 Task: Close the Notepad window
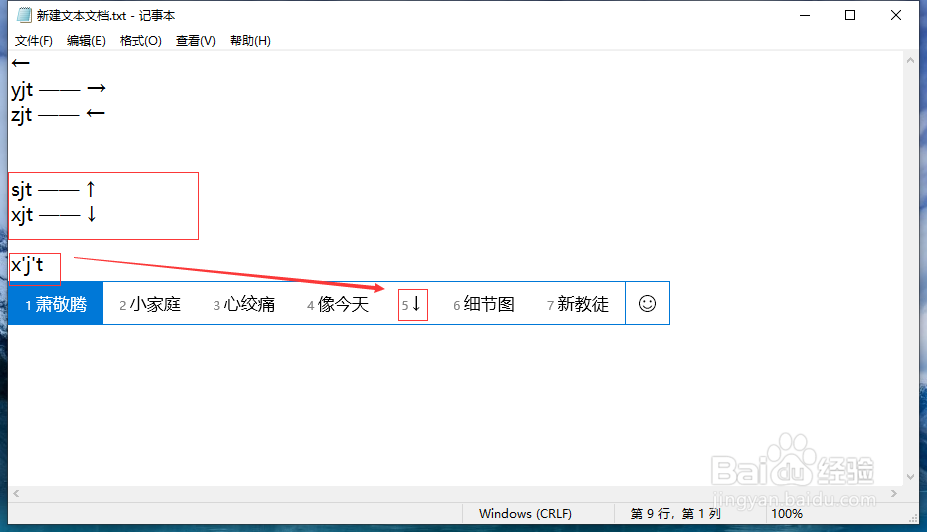pos(896,15)
